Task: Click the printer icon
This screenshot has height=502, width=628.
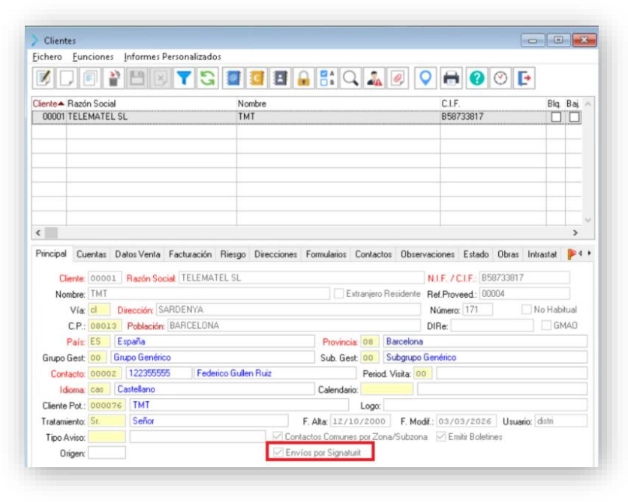Action: (x=451, y=78)
